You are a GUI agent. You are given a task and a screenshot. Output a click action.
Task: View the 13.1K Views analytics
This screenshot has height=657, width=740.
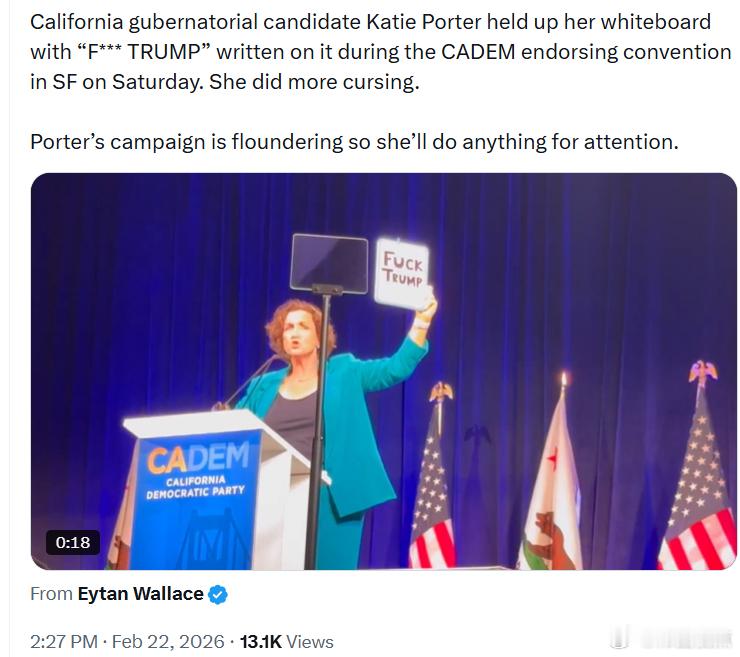coord(285,641)
